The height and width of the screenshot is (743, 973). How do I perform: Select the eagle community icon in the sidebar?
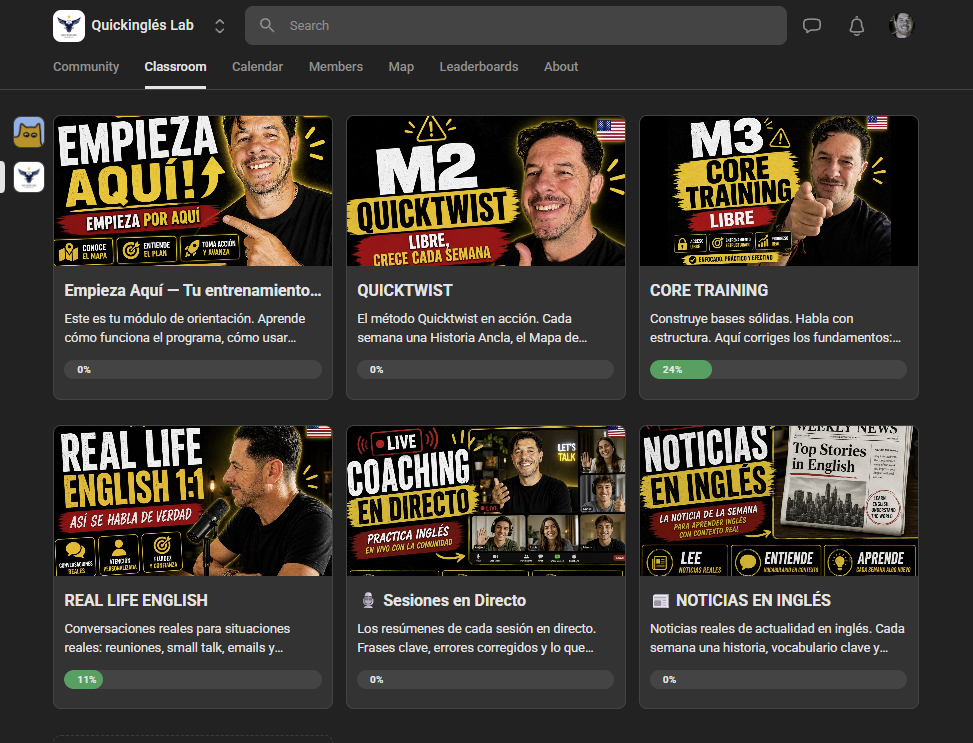(29, 177)
